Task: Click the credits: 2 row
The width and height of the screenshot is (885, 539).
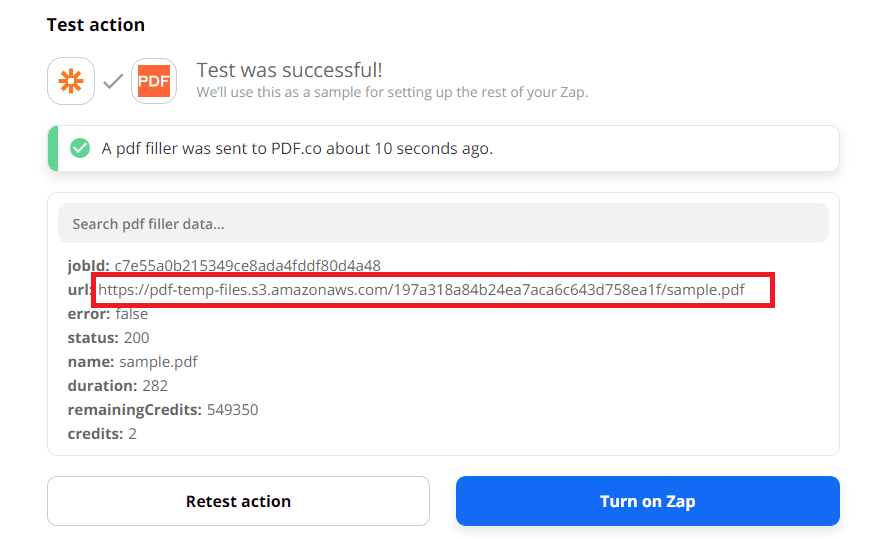Action: click(102, 434)
